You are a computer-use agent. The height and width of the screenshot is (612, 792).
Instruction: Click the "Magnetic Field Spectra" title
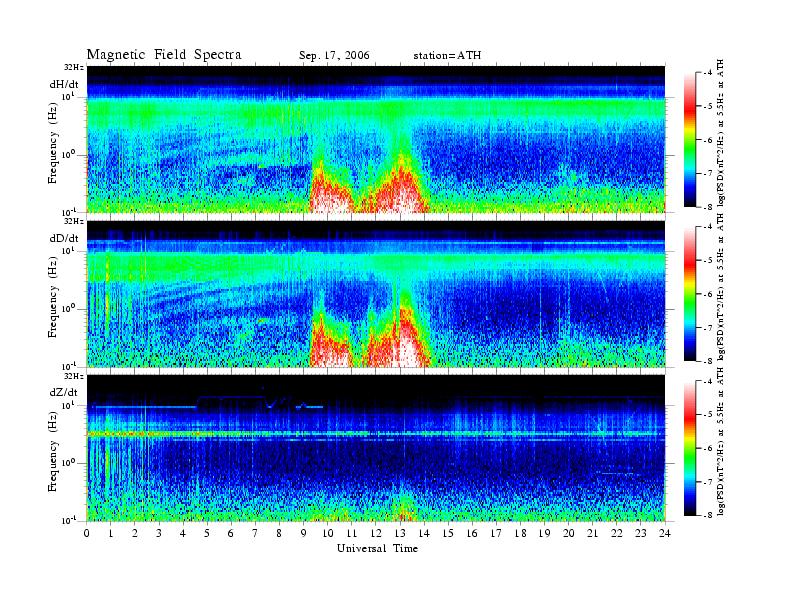(164, 55)
